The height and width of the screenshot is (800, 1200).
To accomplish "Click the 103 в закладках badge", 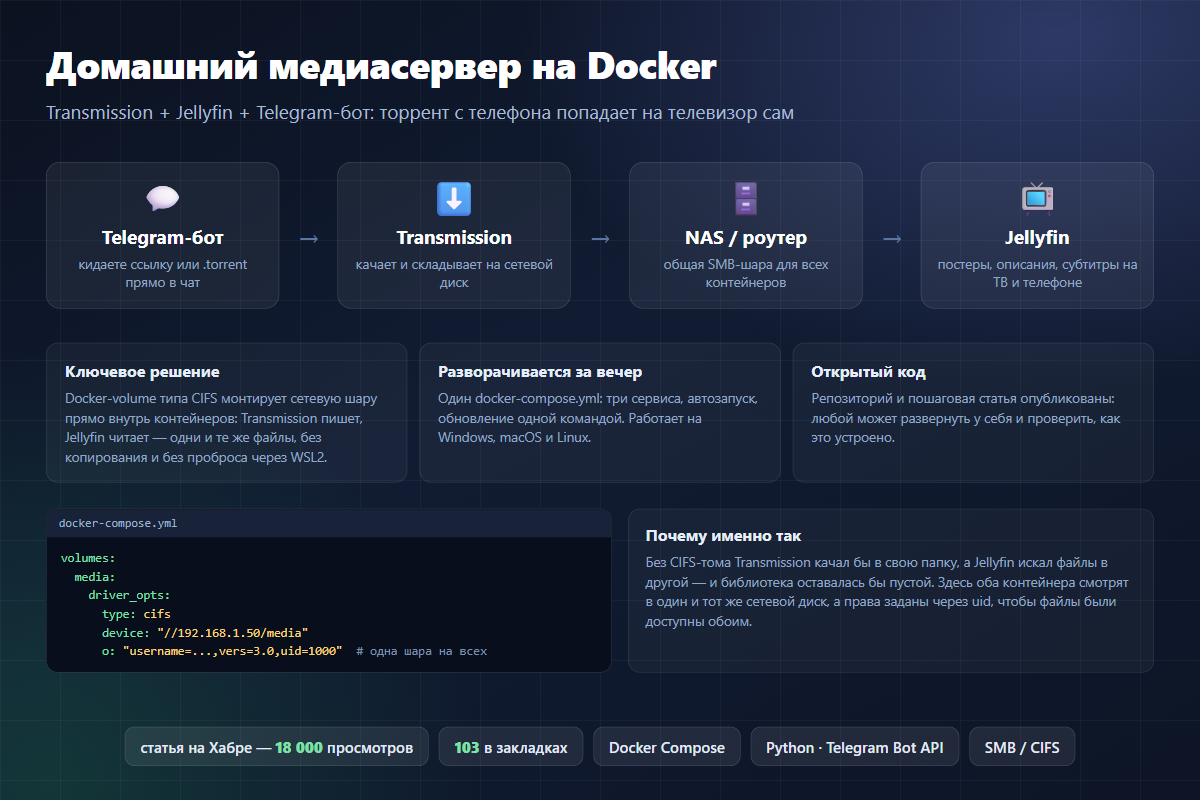I will tap(511, 748).
